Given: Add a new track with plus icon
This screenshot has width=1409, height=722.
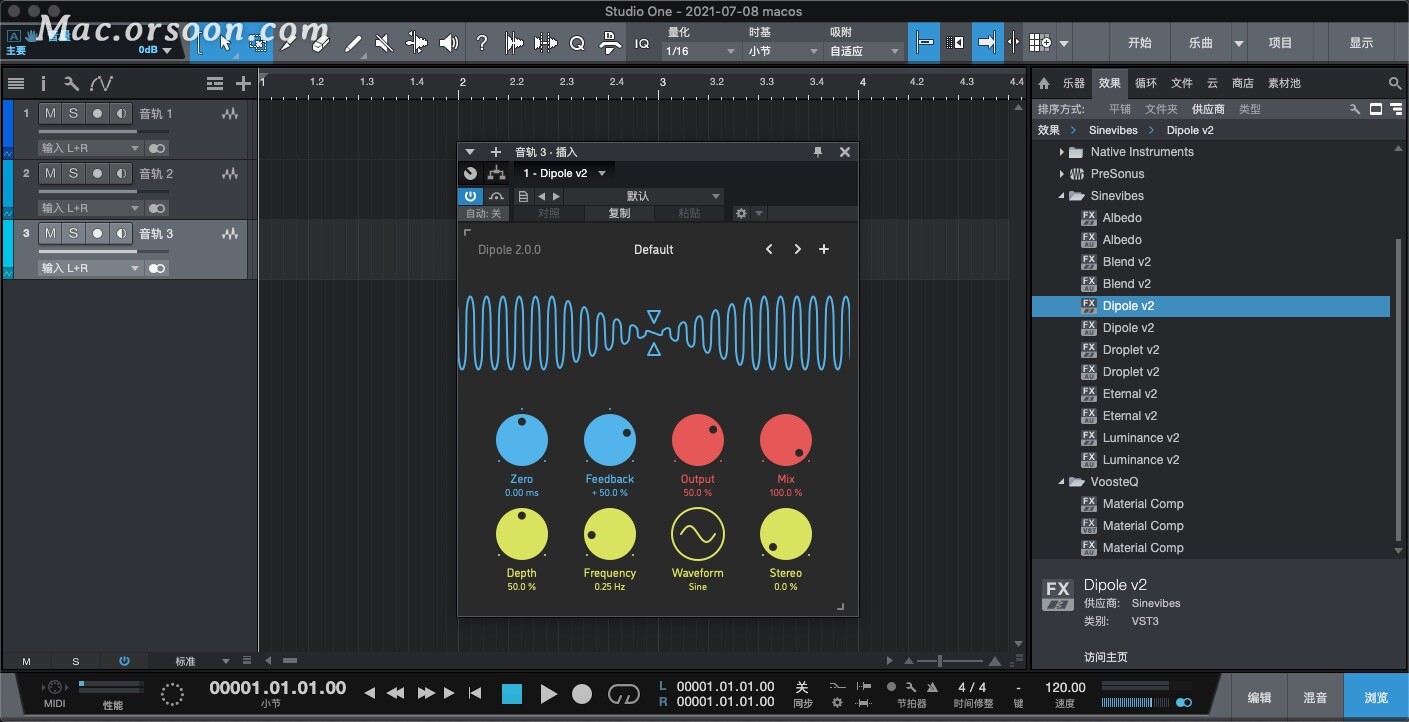Looking at the screenshot, I should coord(243,84).
